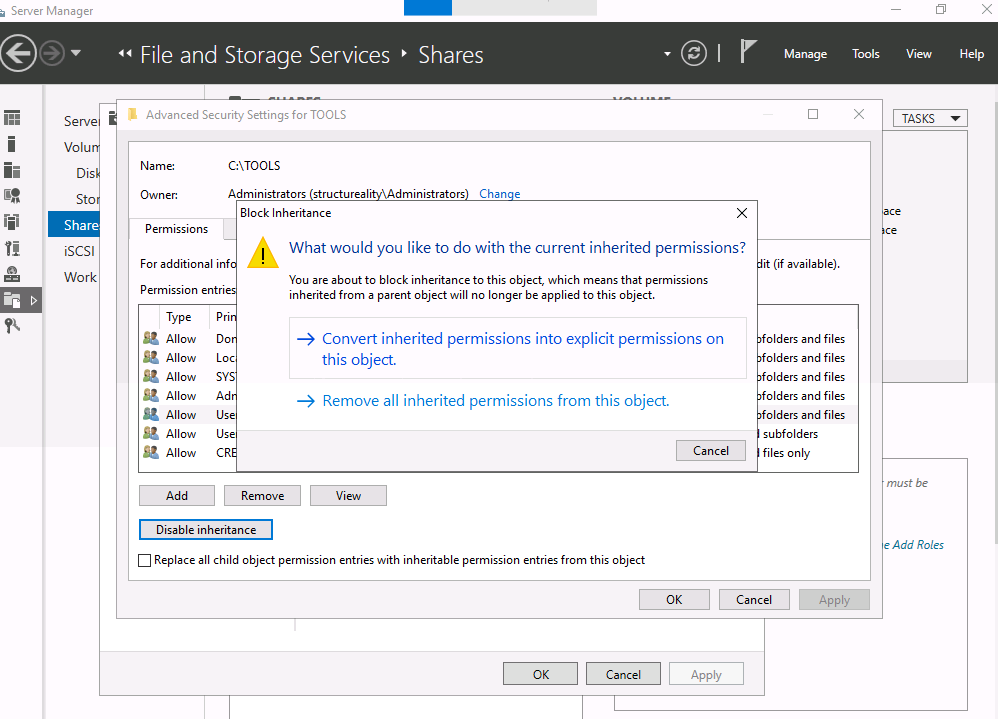
Task: Open the Help menu
Action: pyautogui.click(x=971, y=54)
